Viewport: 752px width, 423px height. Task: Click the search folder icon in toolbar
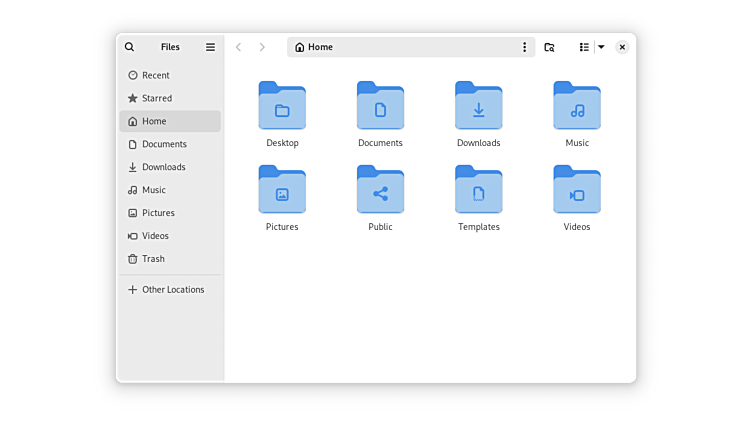click(x=549, y=47)
